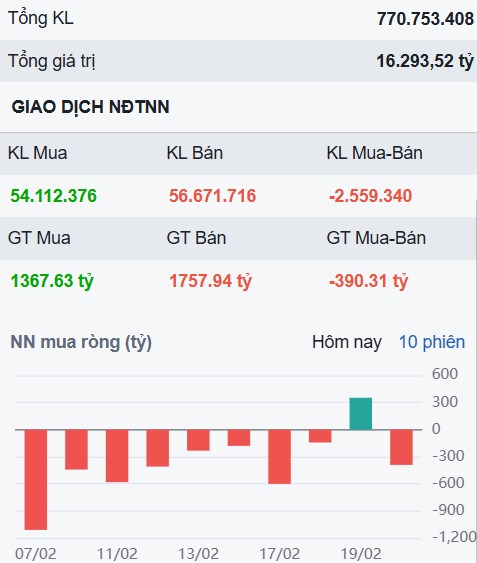Select sell volume 56.671.716
Screen dimensions: 477x563
[213, 196]
